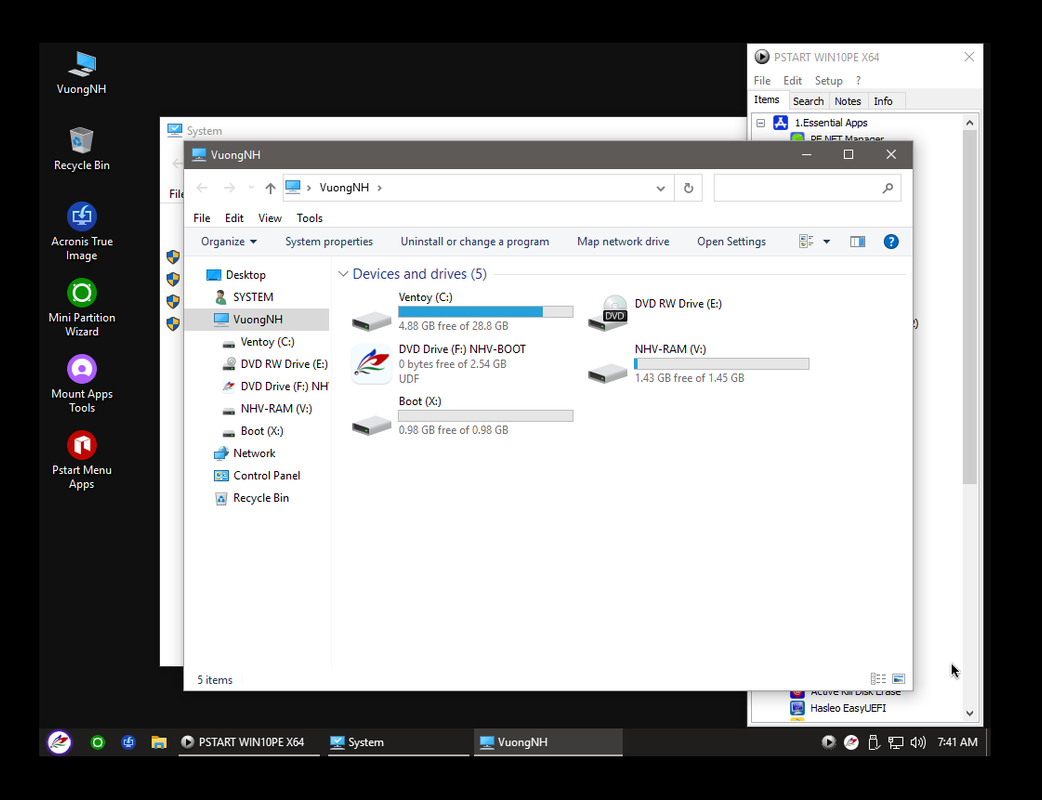Image resolution: width=1042 pixels, height=800 pixels.
Task: Open the help question mark button
Action: [890, 242]
